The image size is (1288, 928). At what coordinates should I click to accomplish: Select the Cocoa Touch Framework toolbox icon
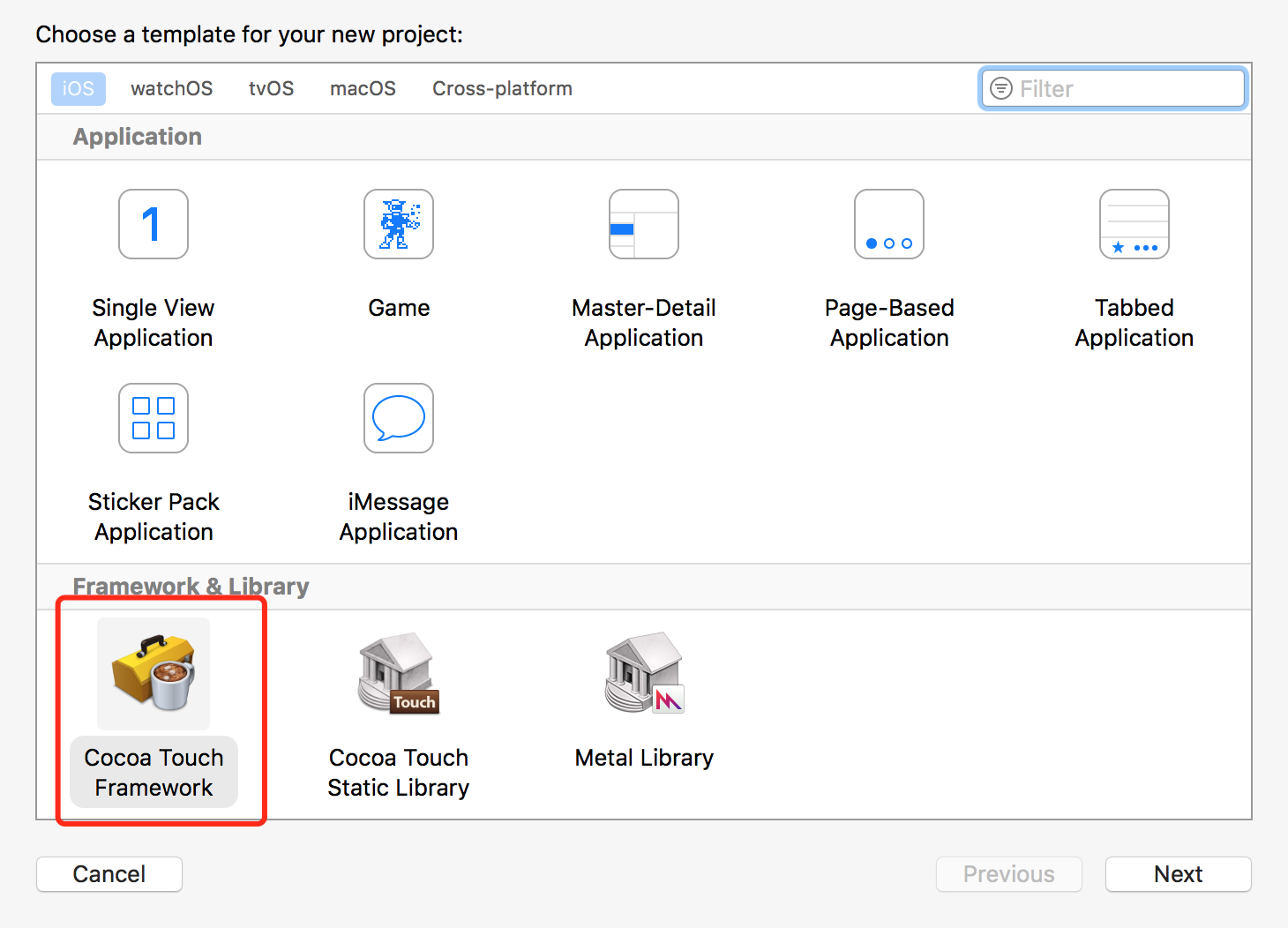coord(154,674)
